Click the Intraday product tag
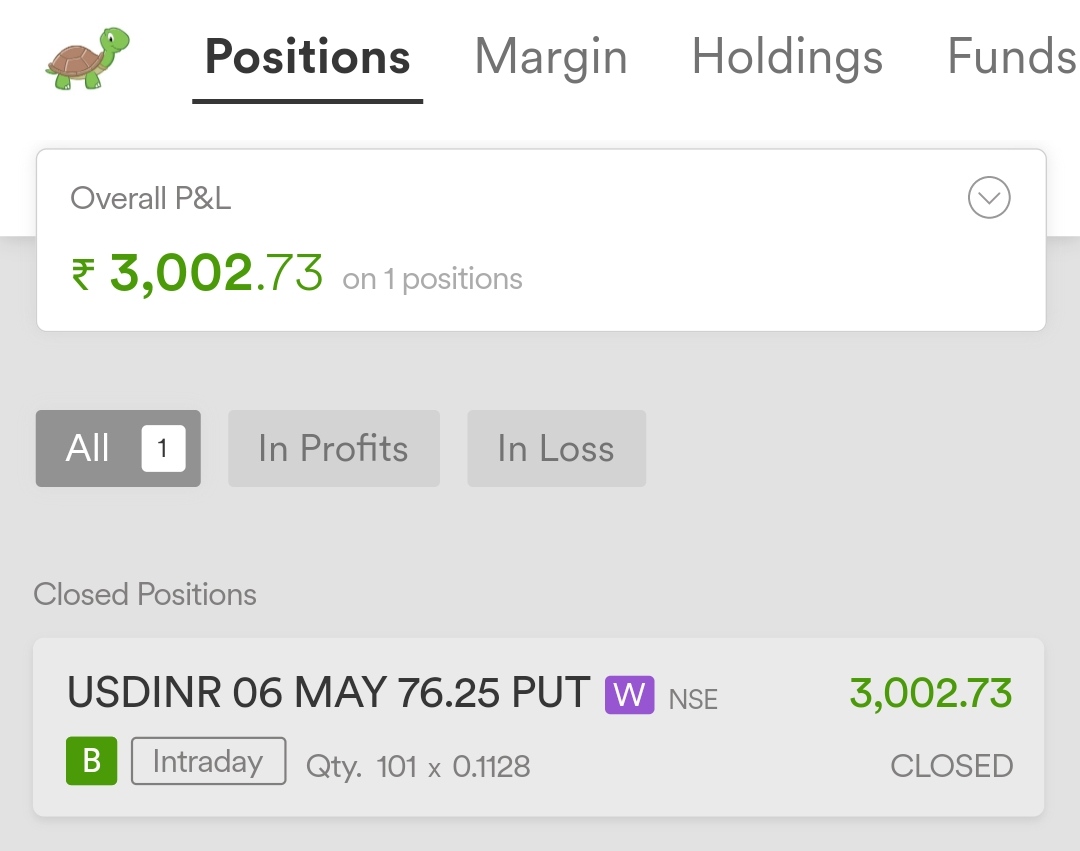The image size is (1080, 851). [209, 761]
